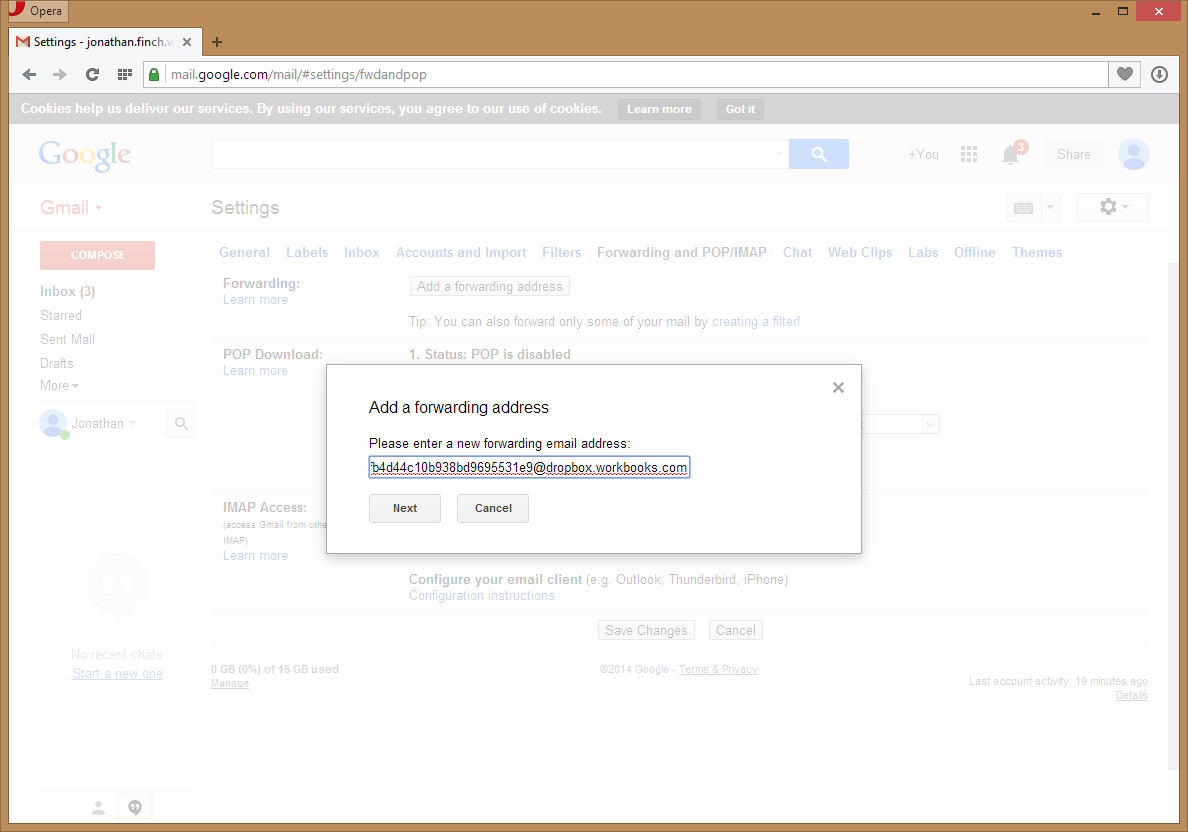Click the settings page Cancel button
The height and width of the screenshot is (832, 1188).
[736, 630]
